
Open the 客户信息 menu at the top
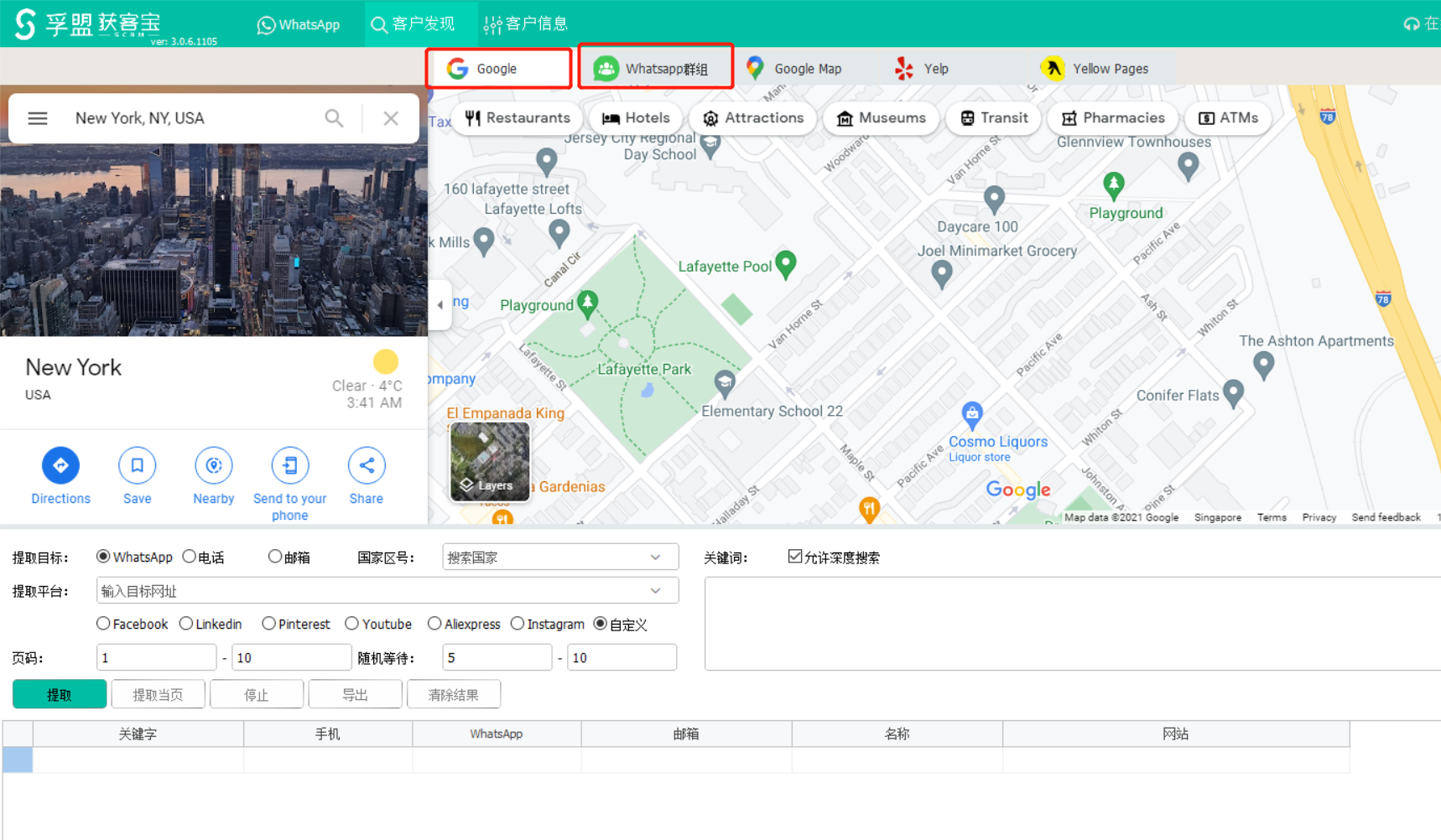(525, 23)
